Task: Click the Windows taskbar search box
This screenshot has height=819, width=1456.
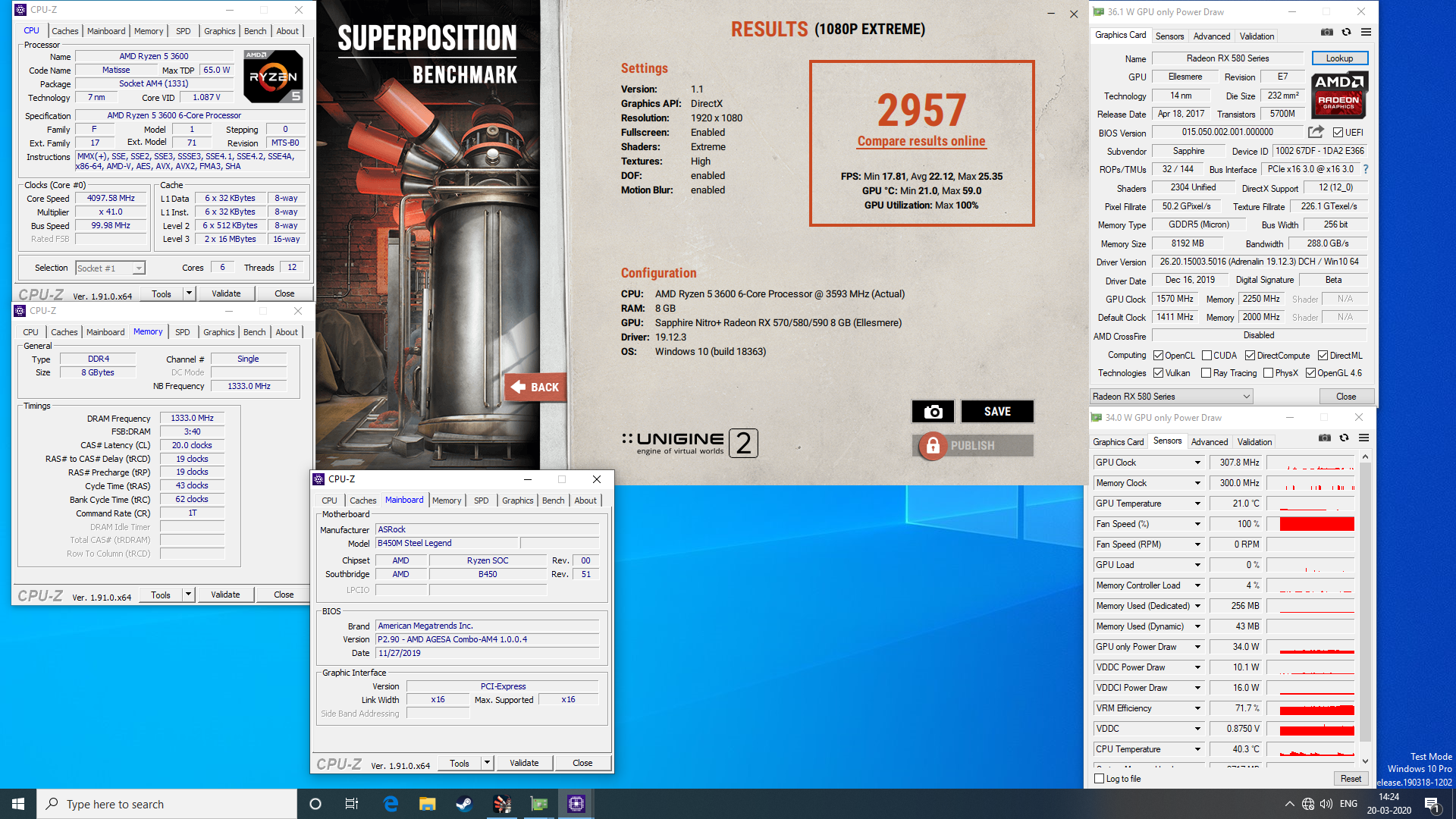Action: pos(167,804)
